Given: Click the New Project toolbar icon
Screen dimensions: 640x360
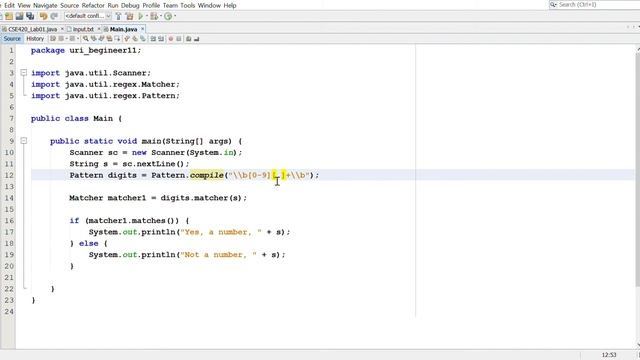Looking at the screenshot, I should [x=9, y=16].
